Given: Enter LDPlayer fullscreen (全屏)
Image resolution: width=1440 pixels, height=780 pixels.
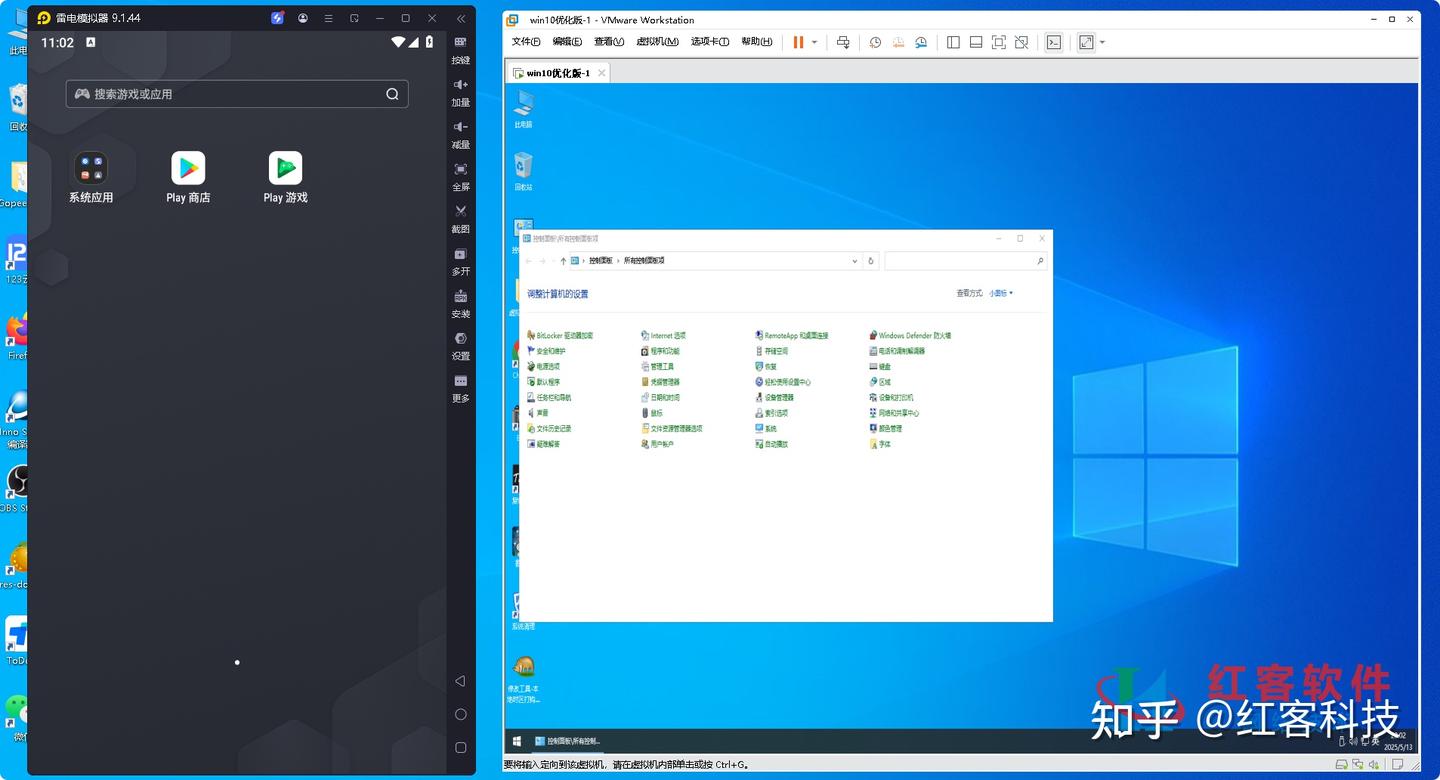Looking at the screenshot, I should 460,176.
